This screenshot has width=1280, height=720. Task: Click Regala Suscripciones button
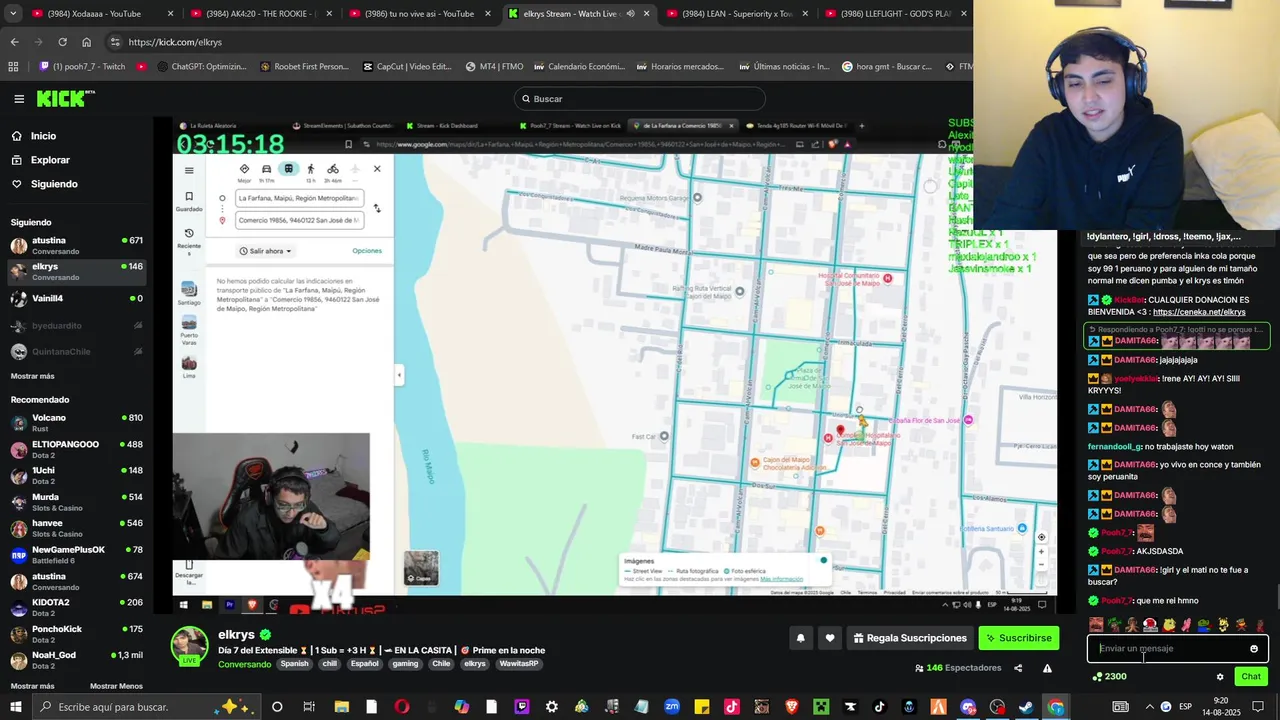[910, 638]
